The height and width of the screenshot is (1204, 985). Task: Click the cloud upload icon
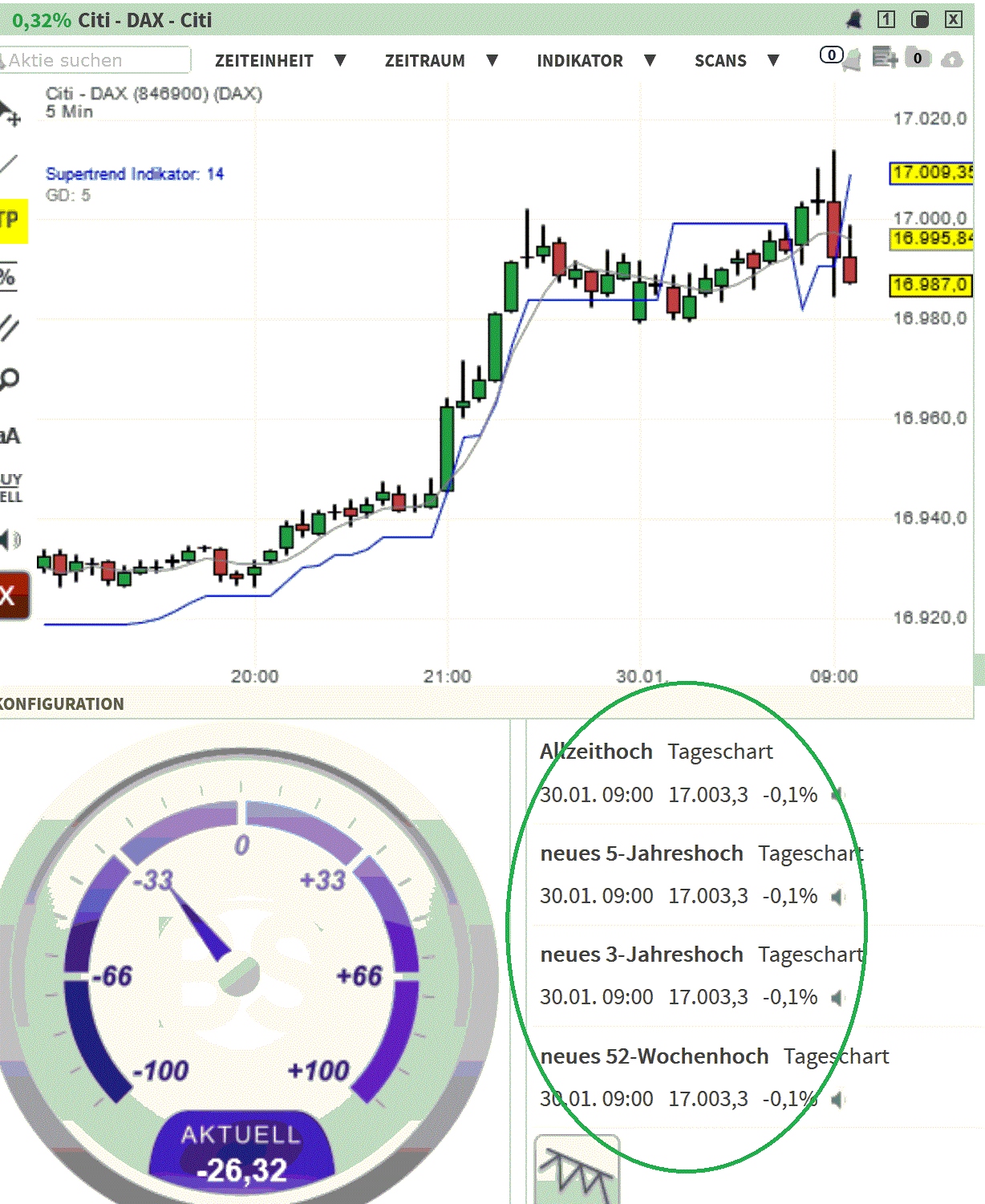coord(953,59)
